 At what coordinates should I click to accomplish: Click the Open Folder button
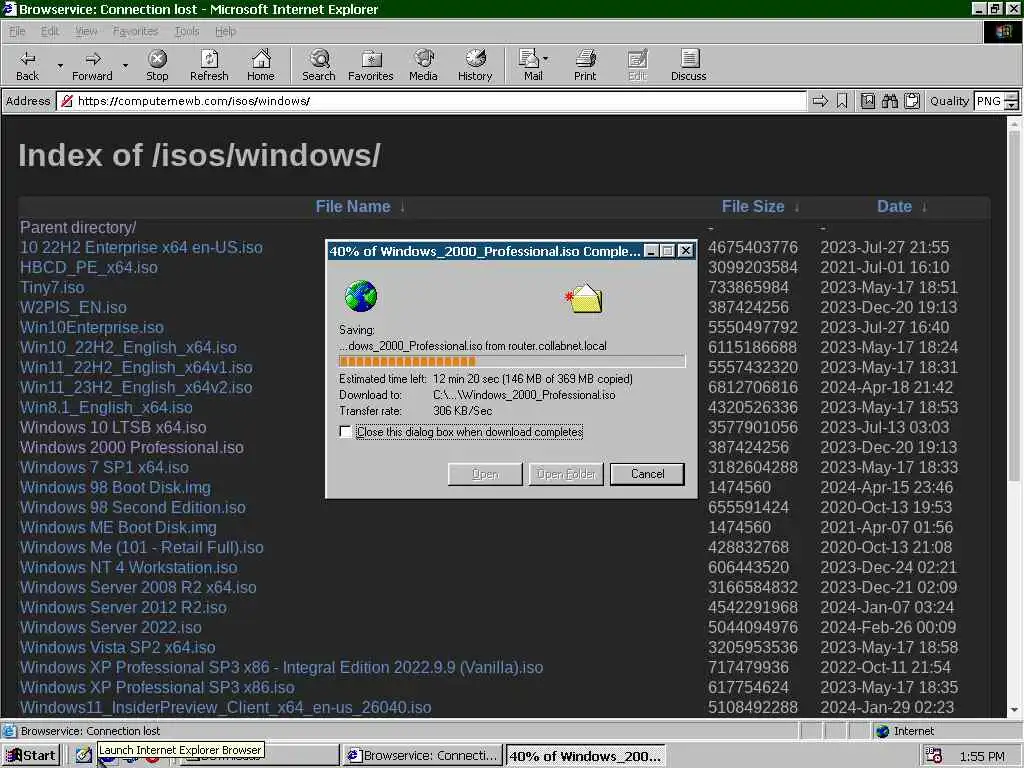566,474
